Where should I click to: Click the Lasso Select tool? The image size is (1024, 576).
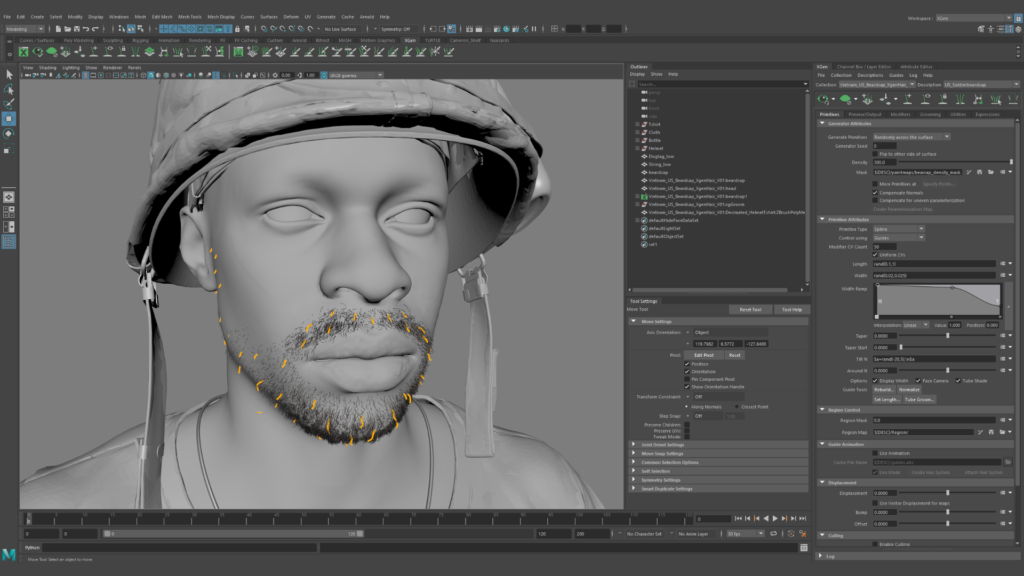9,89
